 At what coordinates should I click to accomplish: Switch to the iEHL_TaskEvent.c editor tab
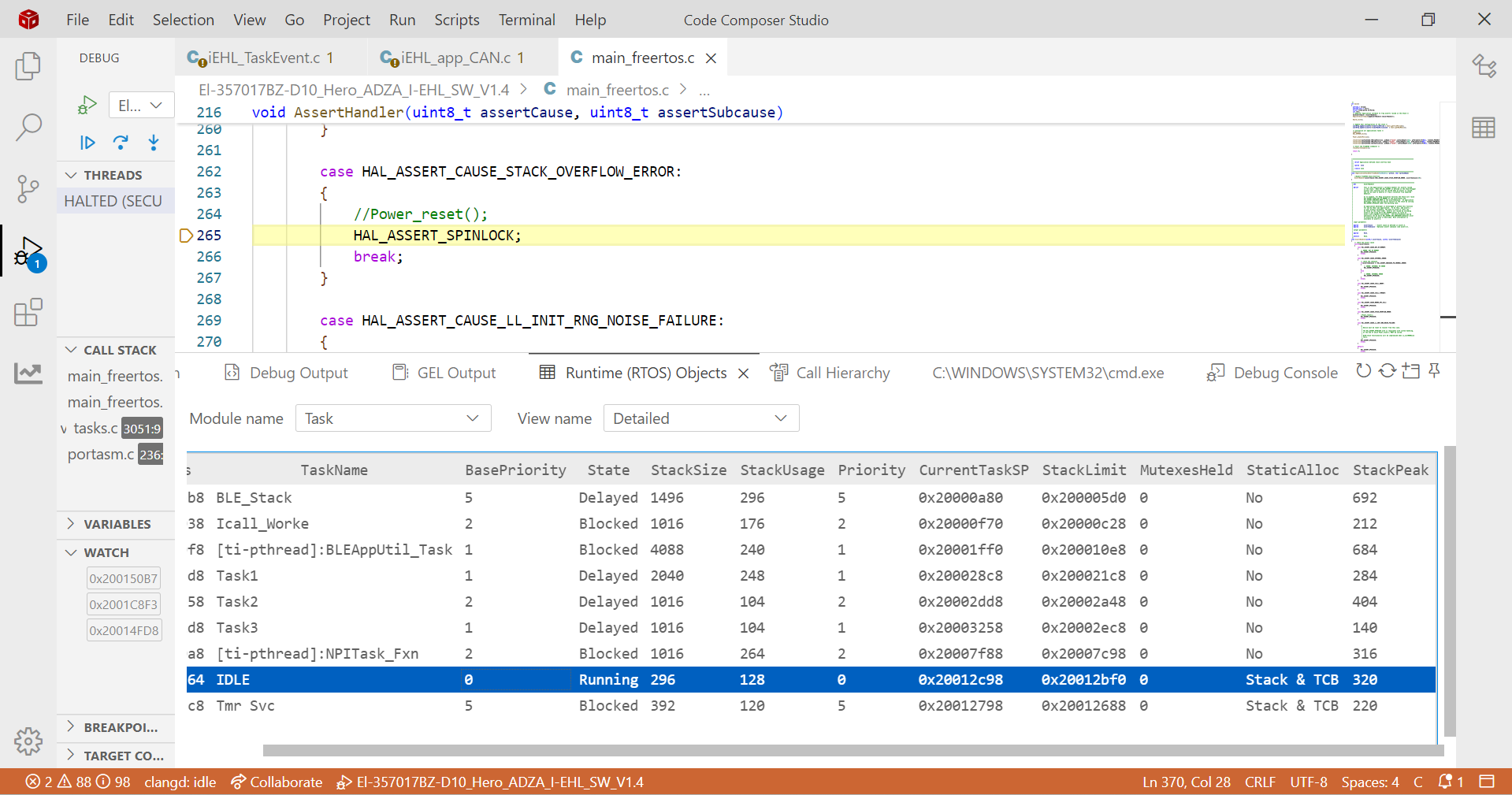(x=270, y=58)
